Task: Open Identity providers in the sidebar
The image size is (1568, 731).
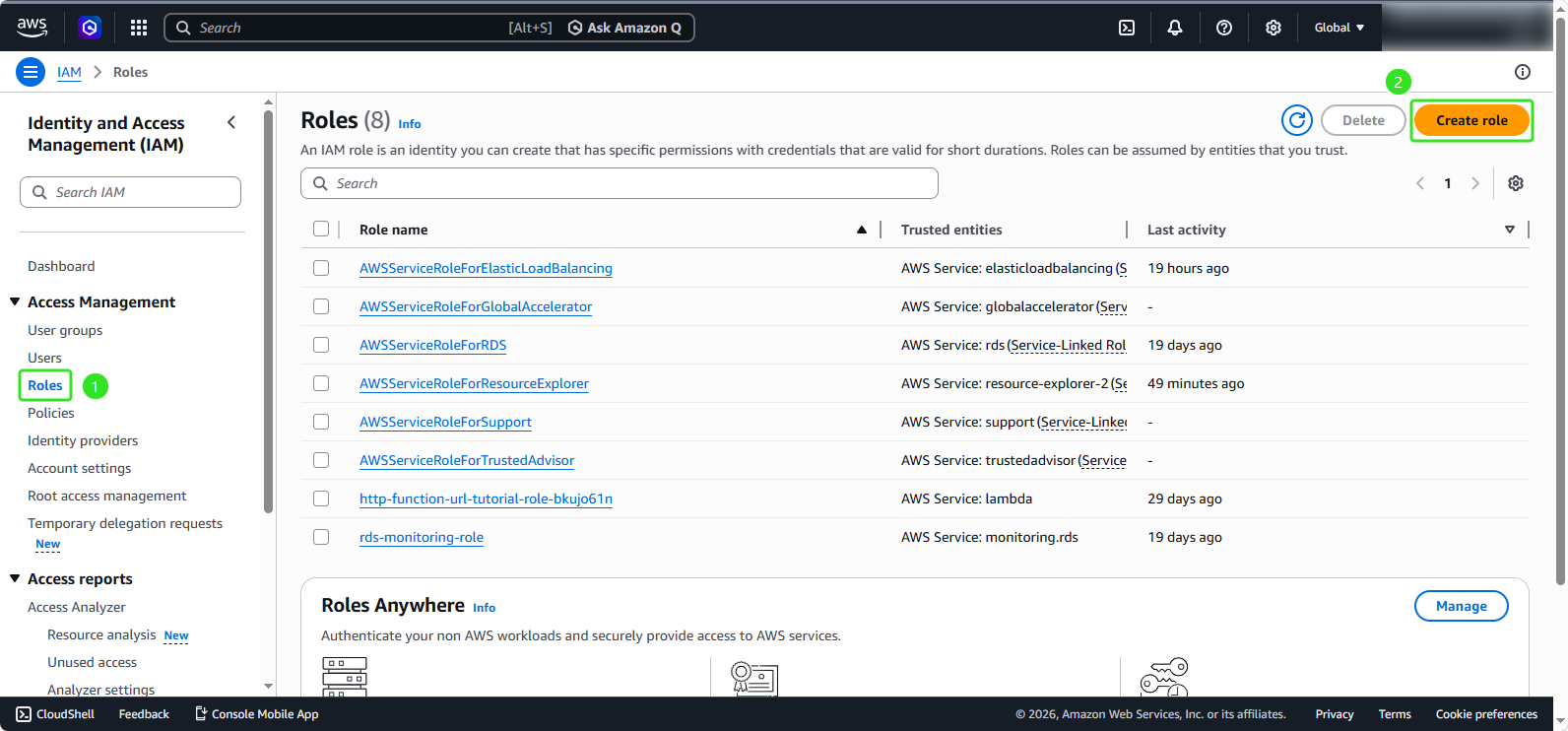Action: pyautogui.click(x=83, y=440)
